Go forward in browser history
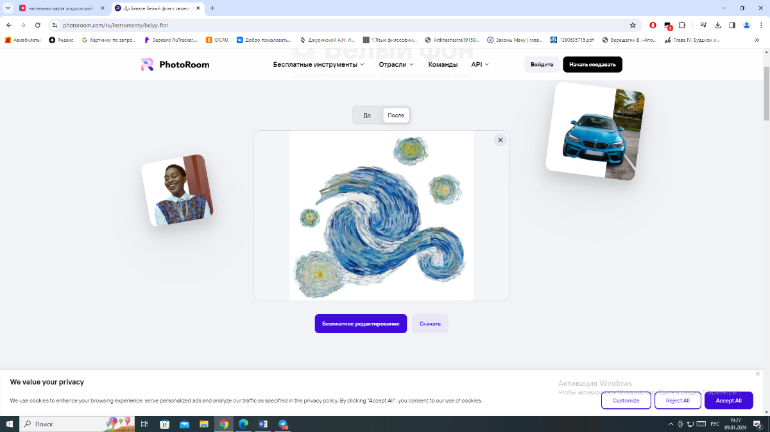 pos(23,25)
